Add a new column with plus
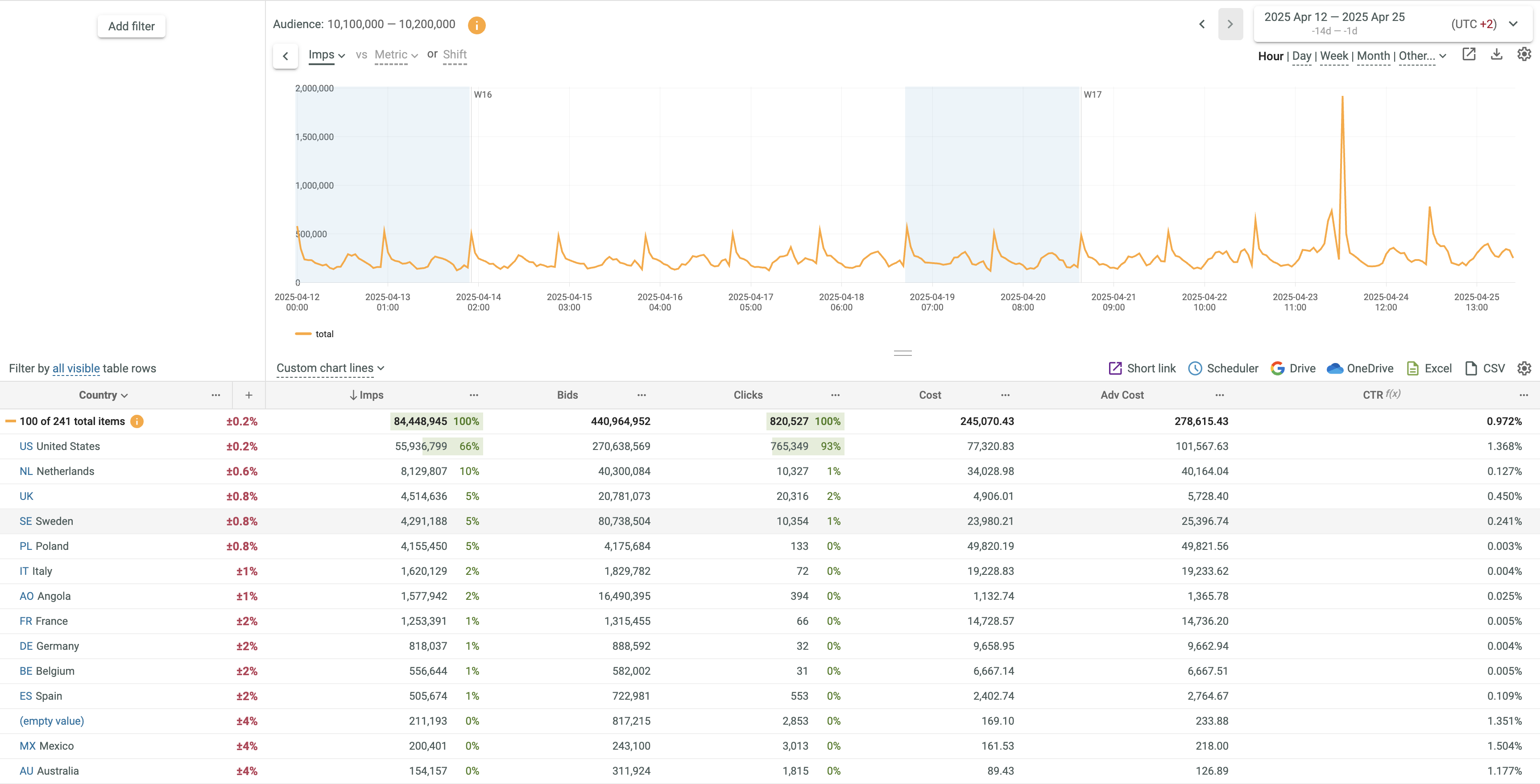Image resolution: width=1540 pixels, height=784 pixels. coord(248,395)
